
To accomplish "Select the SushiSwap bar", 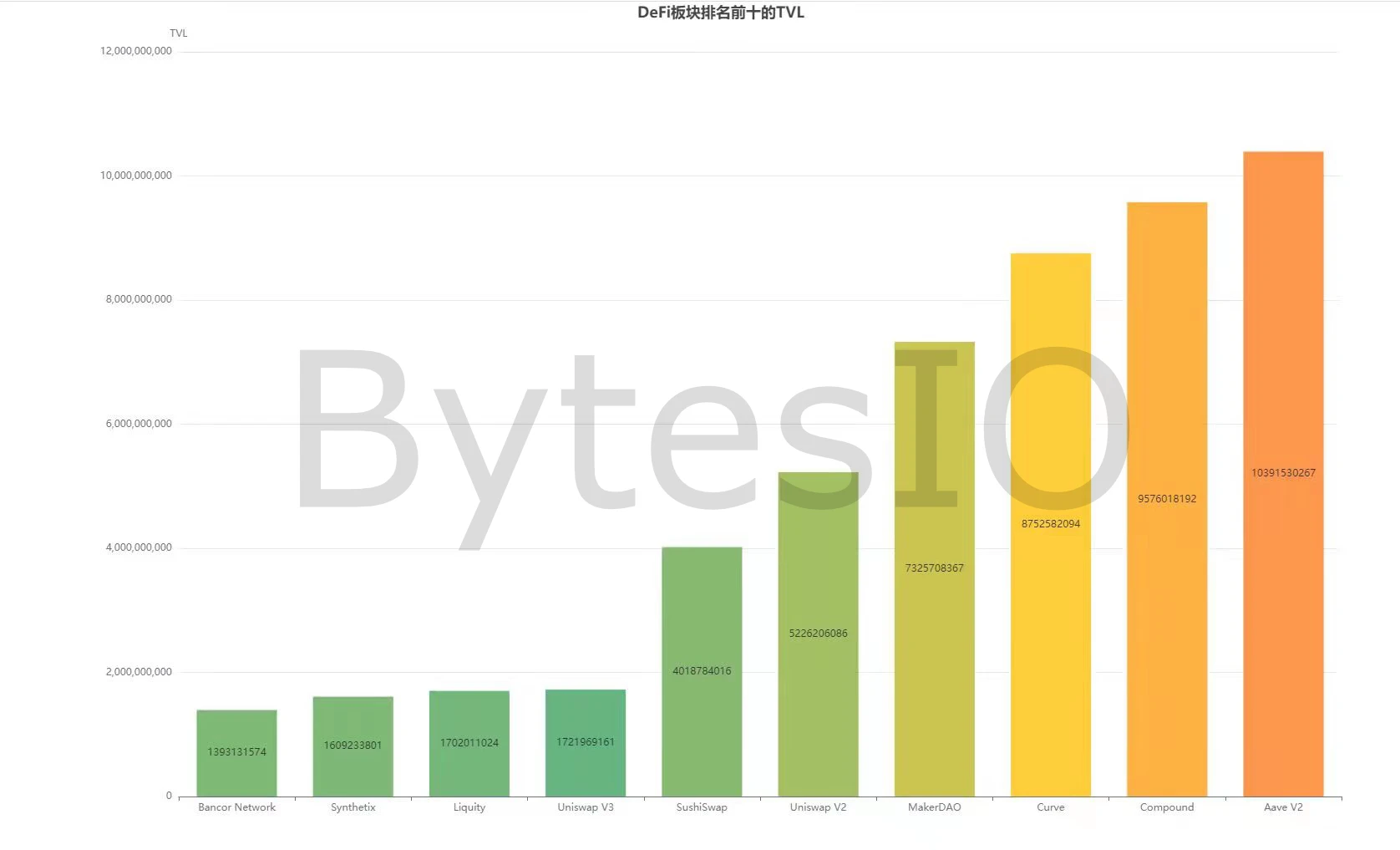I will pyautogui.click(x=702, y=672).
